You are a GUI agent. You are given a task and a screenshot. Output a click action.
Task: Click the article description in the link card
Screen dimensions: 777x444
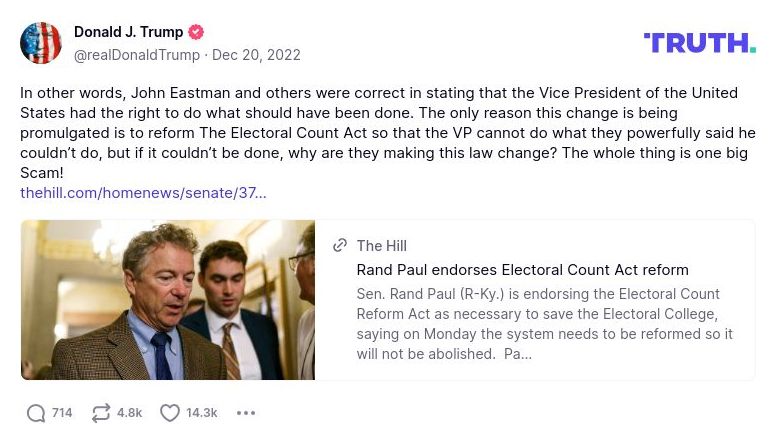[x=545, y=324]
